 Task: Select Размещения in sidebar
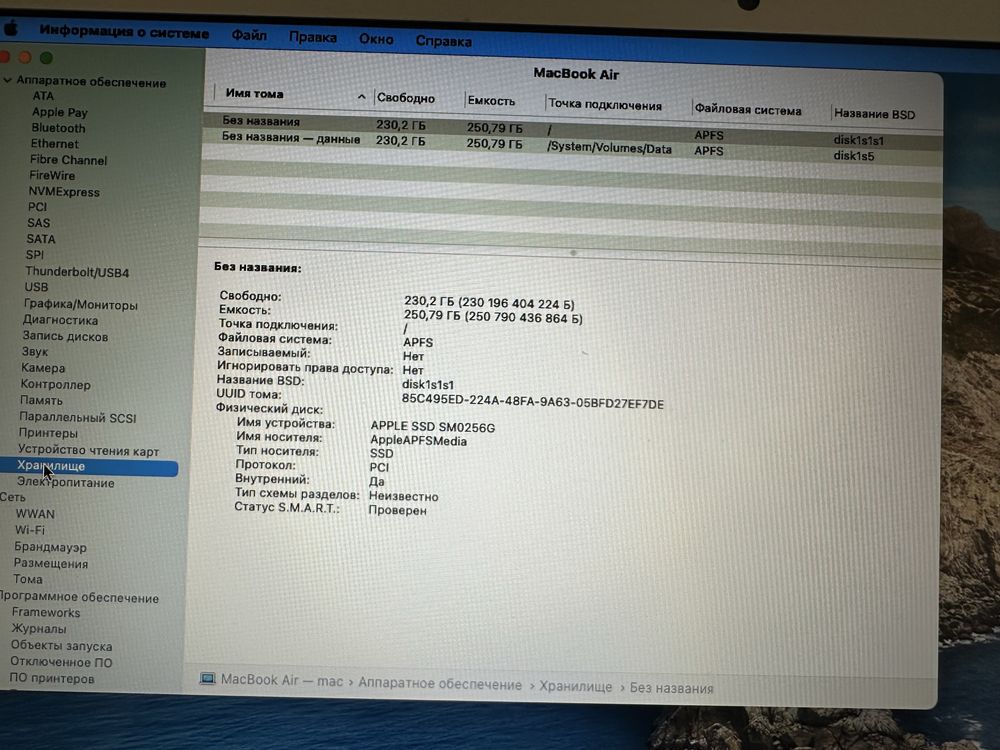pos(51,563)
